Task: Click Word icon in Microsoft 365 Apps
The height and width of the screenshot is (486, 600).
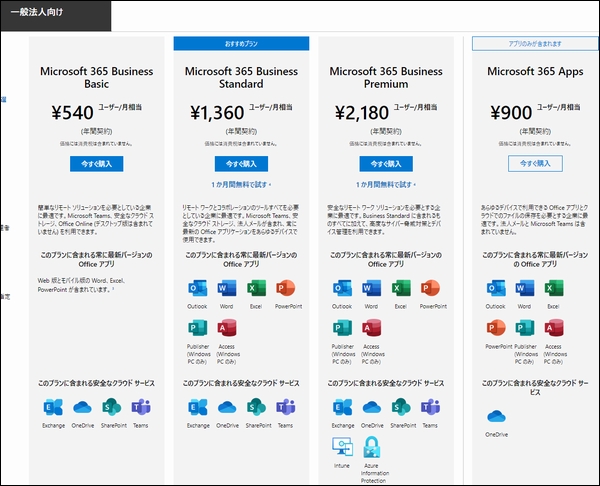Action: pos(525,289)
